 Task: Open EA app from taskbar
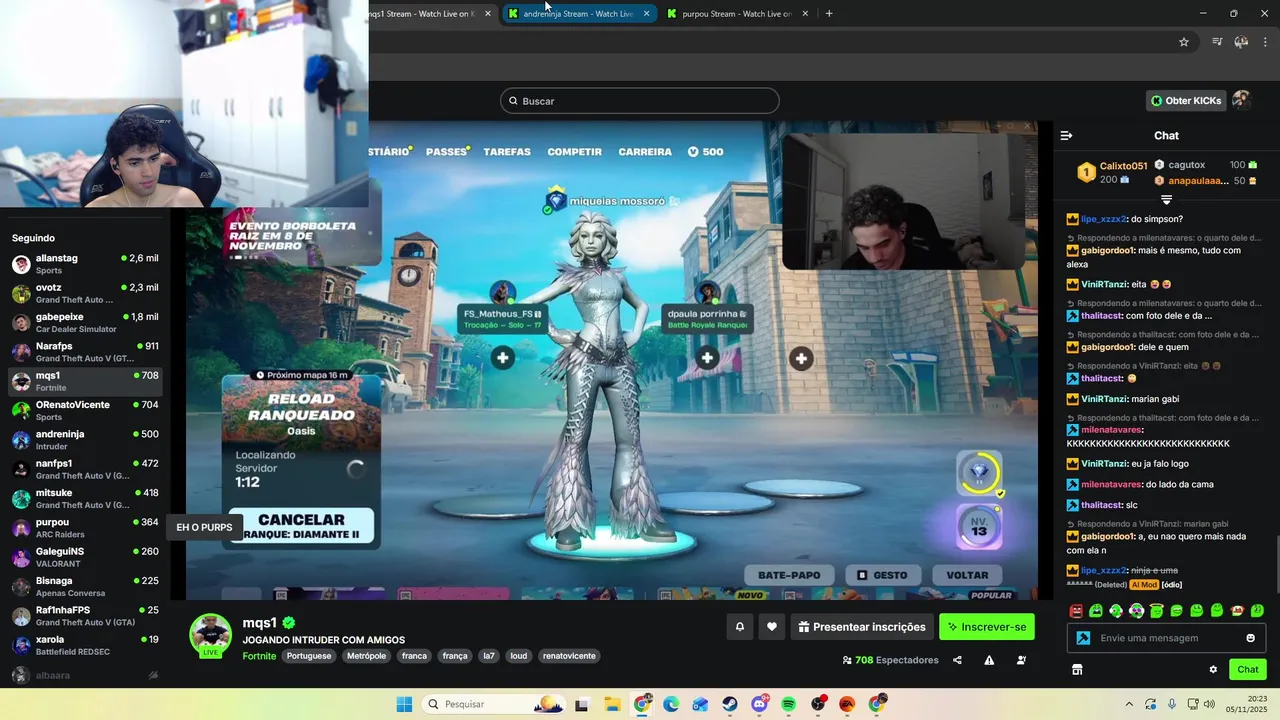[848, 704]
